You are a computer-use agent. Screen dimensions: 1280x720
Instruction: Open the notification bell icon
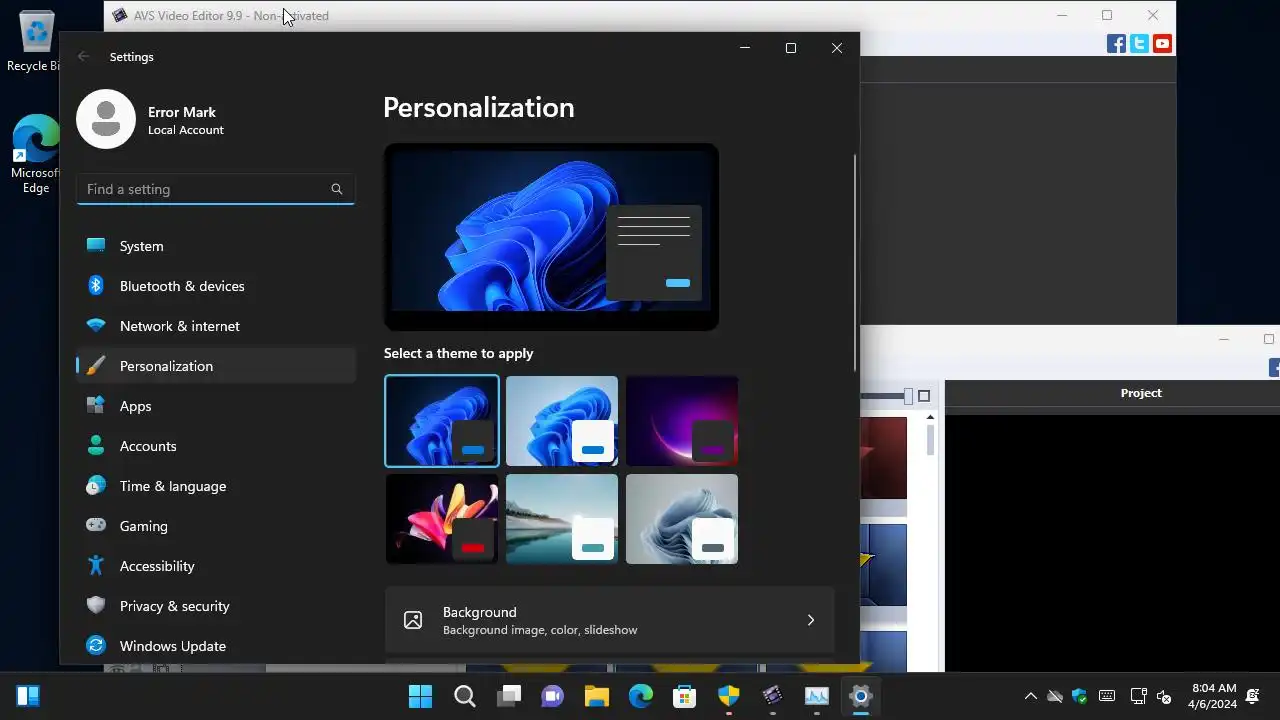1254,696
